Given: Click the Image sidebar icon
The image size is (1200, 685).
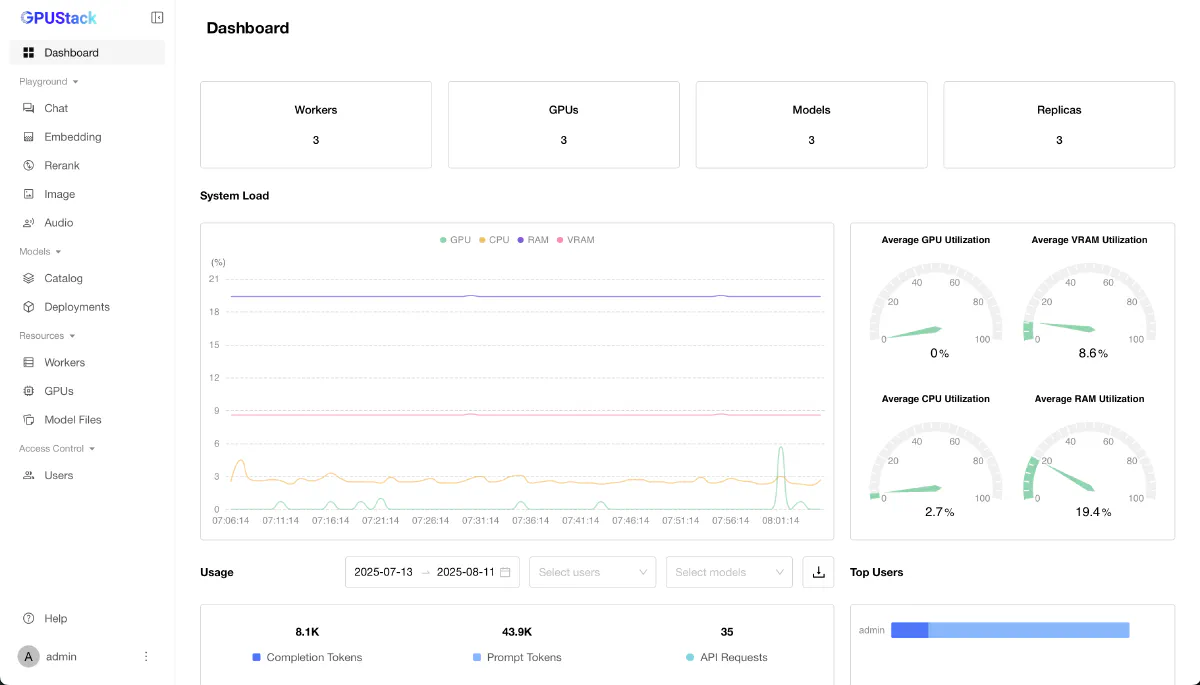Looking at the screenshot, I should tap(28, 194).
